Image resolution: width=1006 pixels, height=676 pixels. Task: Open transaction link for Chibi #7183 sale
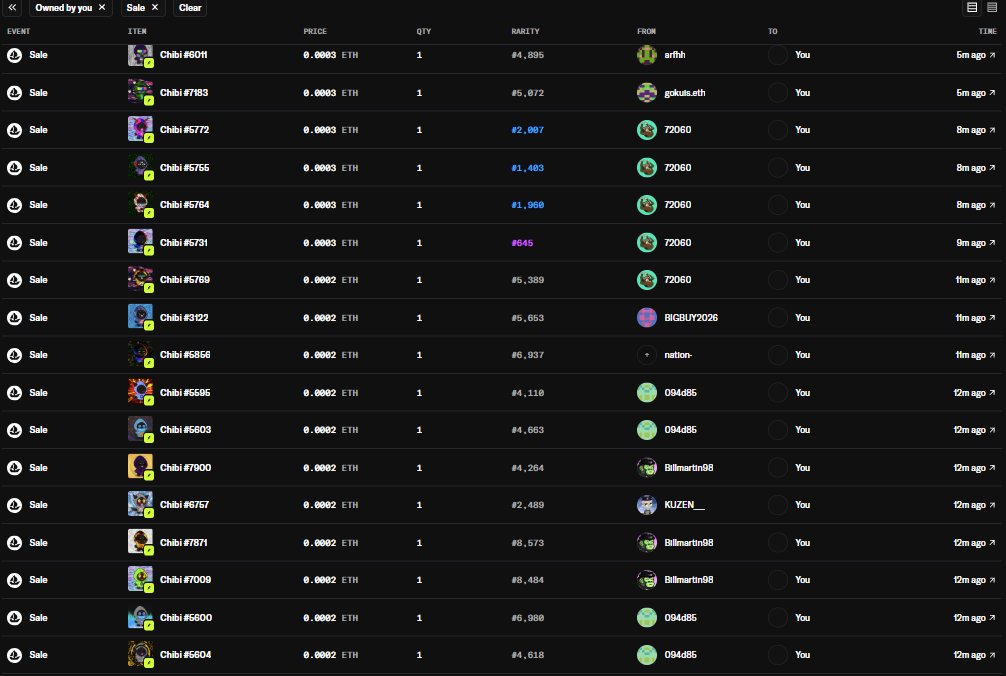pyautogui.click(x=993, y=93)
